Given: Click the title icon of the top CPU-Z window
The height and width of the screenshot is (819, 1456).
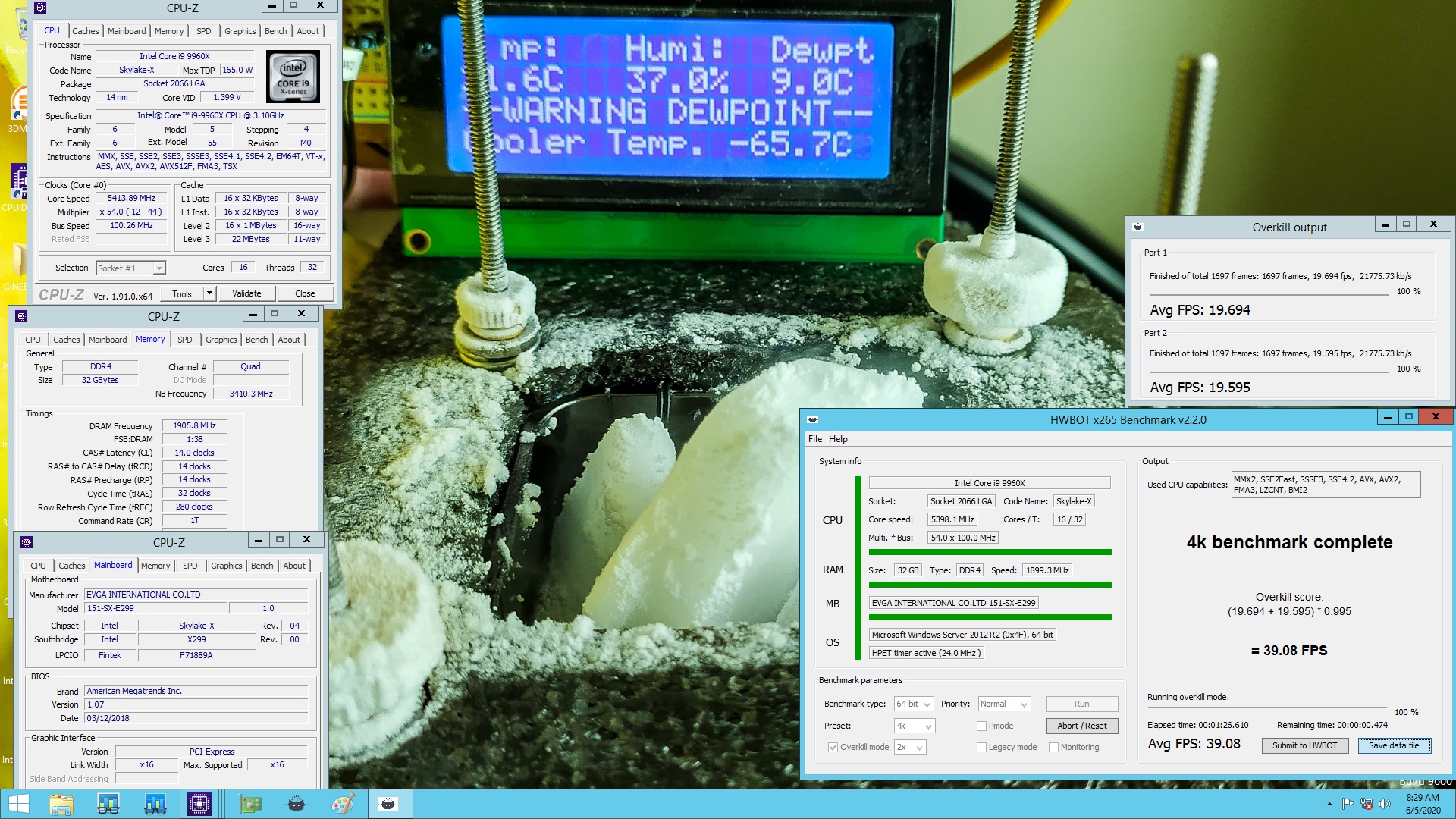Looking at the screenshot, I should (40, 8).
